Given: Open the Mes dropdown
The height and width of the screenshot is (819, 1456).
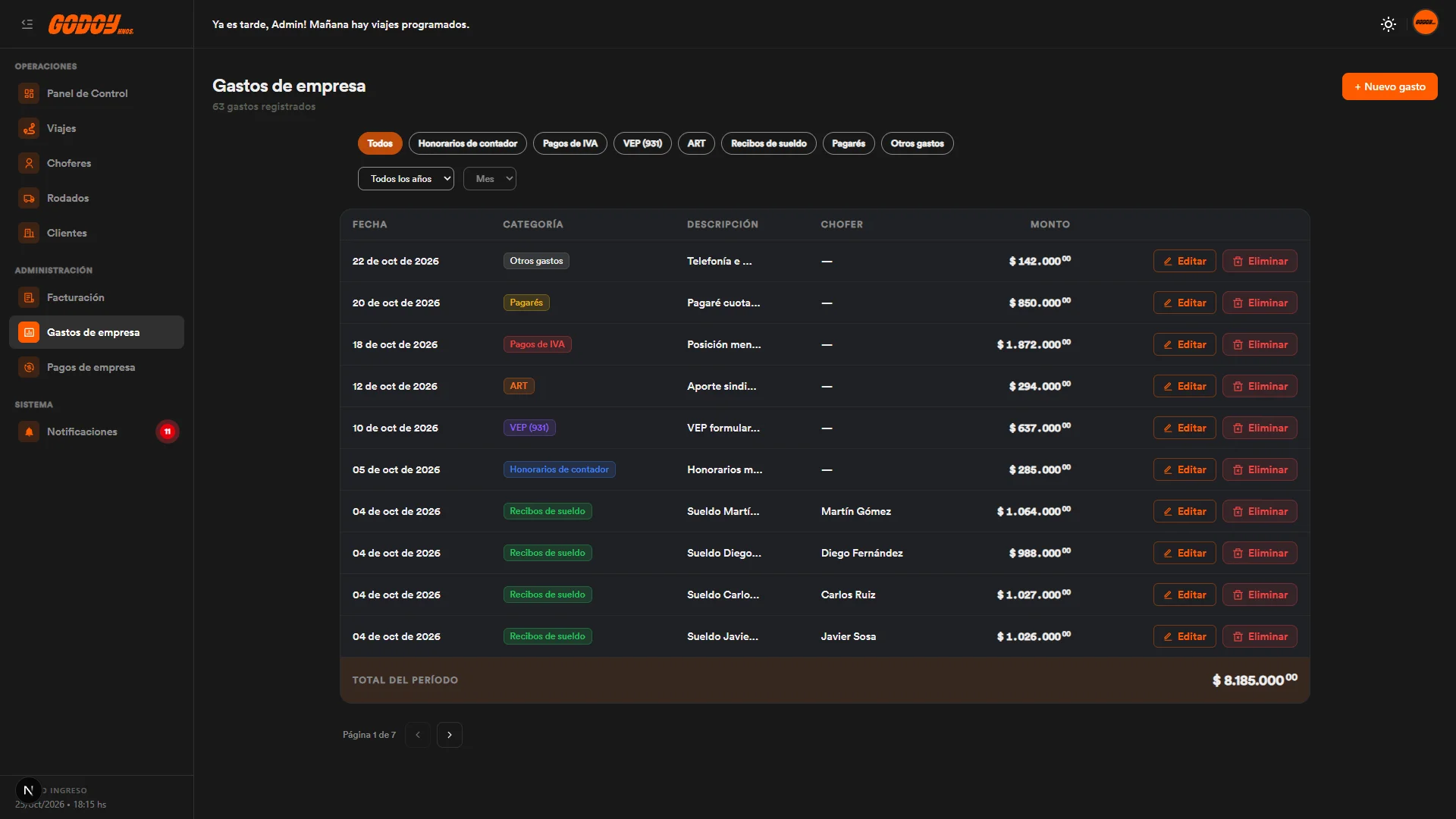Looking at the screenshot, I should (490, 179).
